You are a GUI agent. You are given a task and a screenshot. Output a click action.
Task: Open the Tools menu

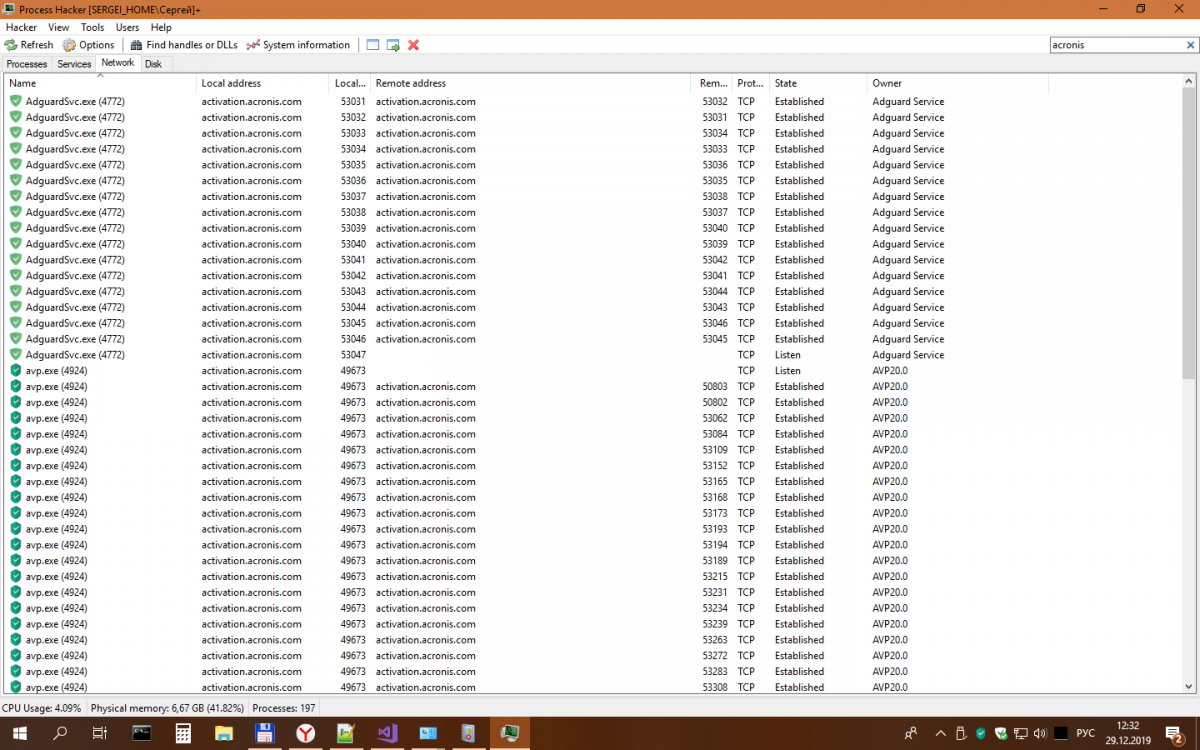[92, 28]
